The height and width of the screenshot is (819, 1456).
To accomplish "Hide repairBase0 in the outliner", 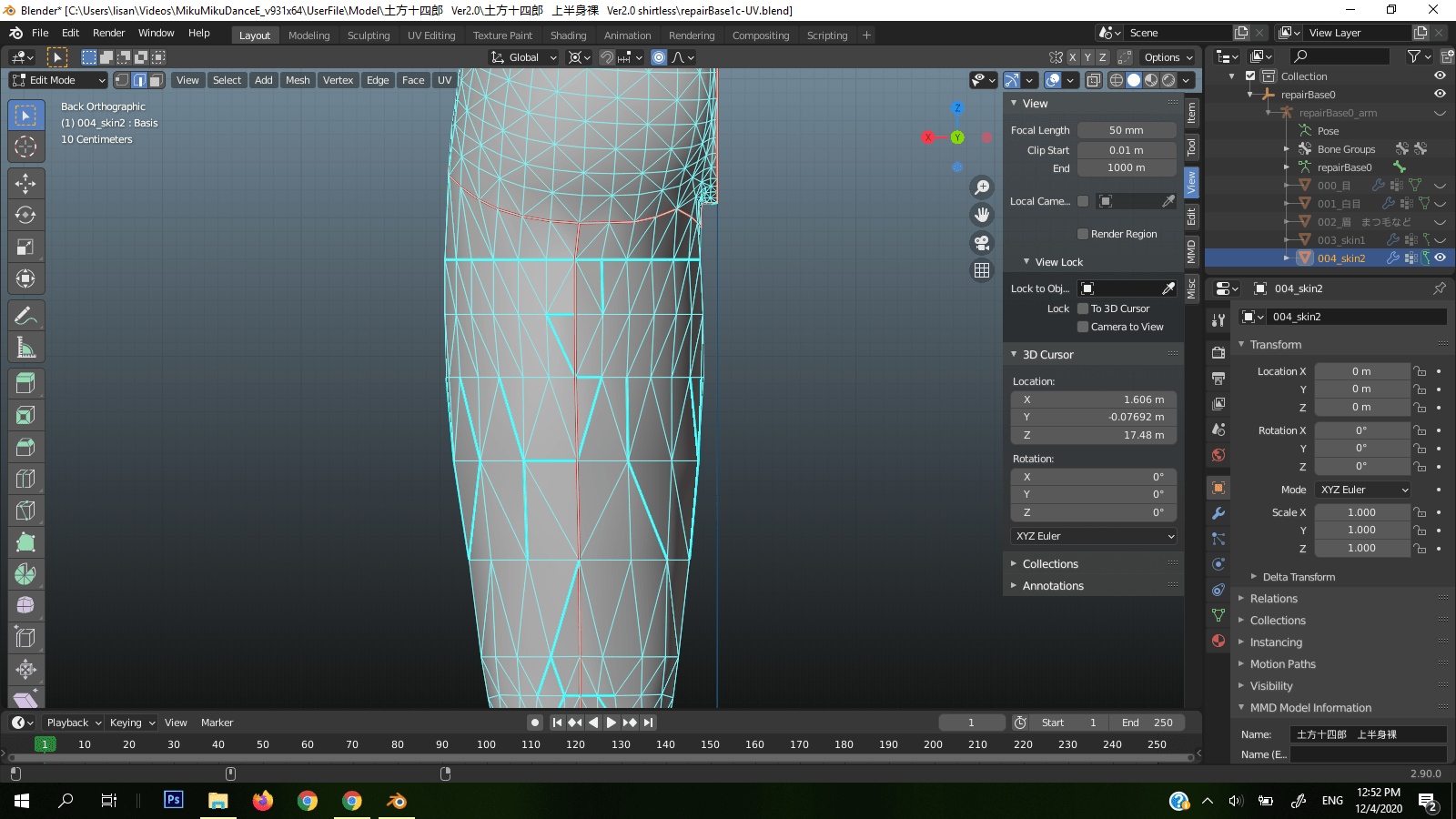I will [1440, 94].
